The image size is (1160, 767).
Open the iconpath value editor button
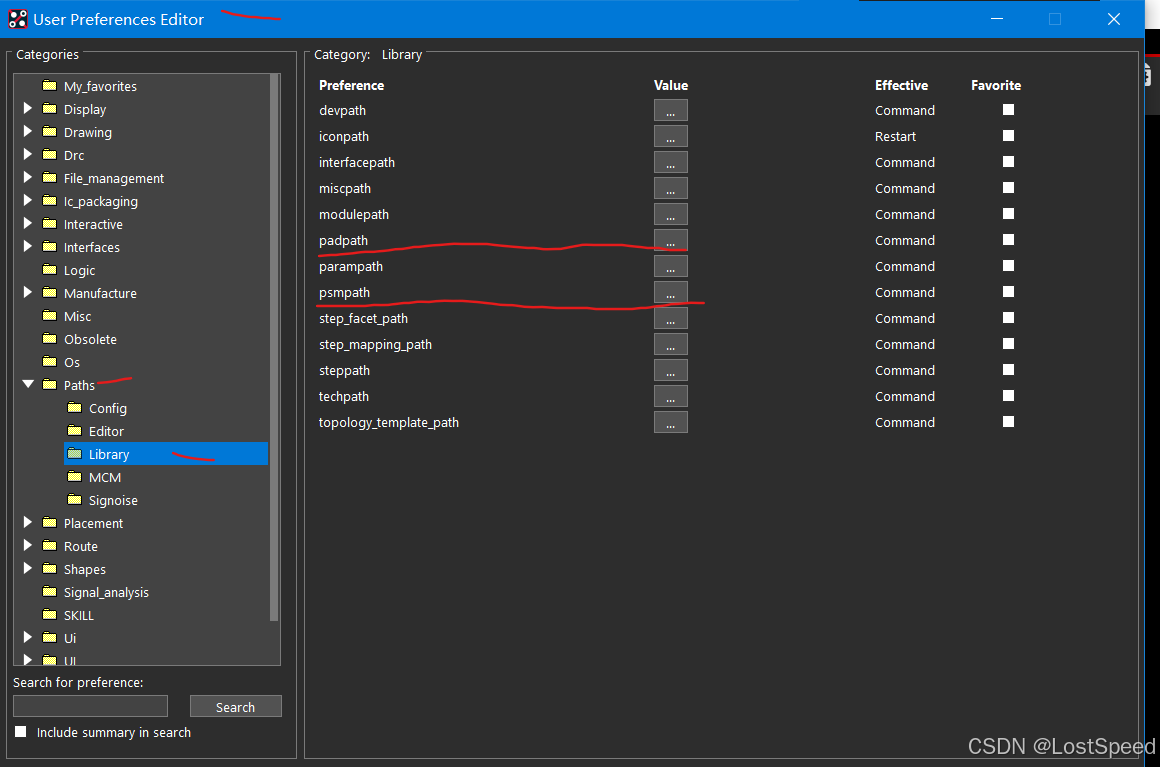[x=670, y=136]
